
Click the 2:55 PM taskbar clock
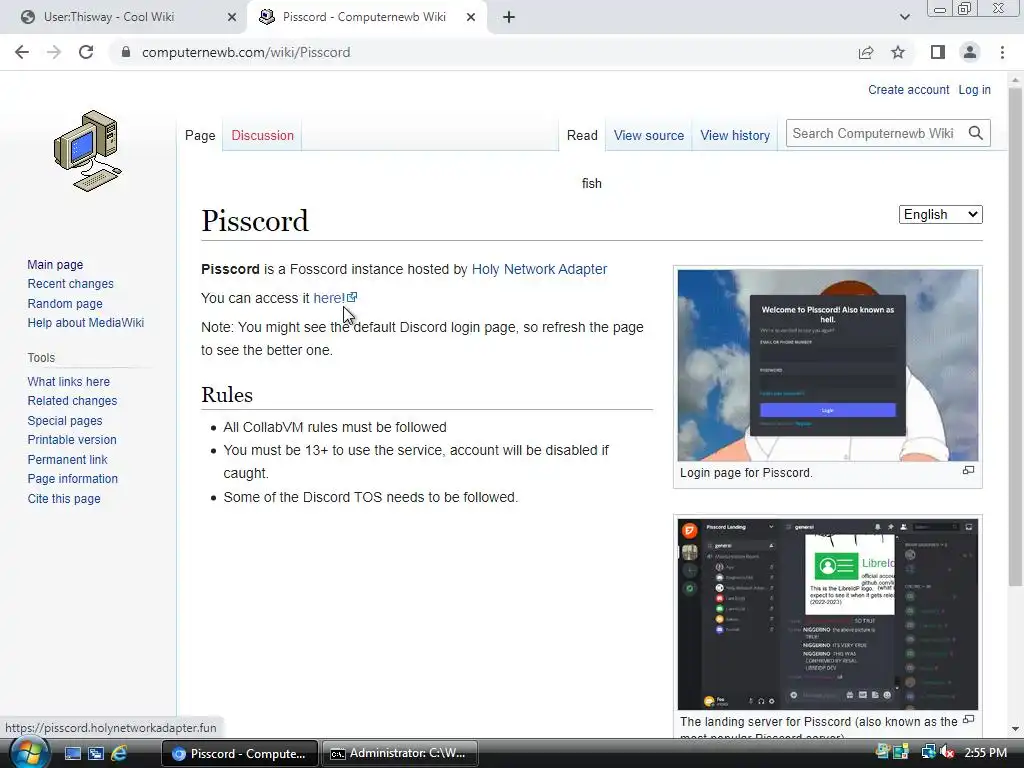985,753
